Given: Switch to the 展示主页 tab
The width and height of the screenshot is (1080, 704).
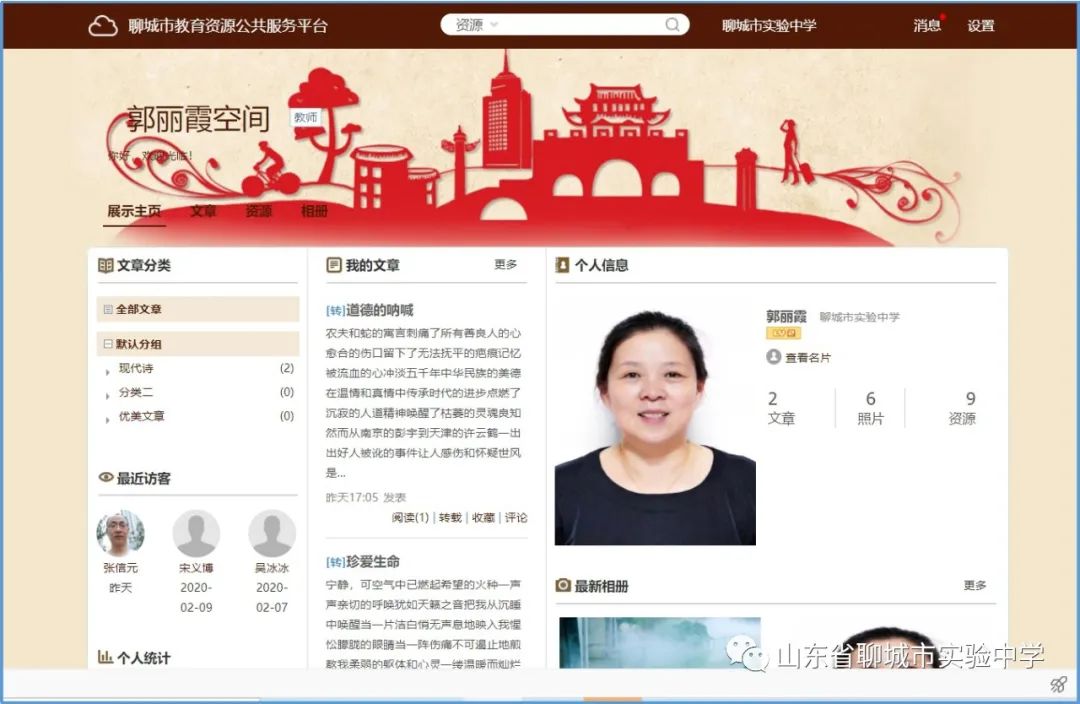Looking at the screenshot, I should [x=134, y=211].
